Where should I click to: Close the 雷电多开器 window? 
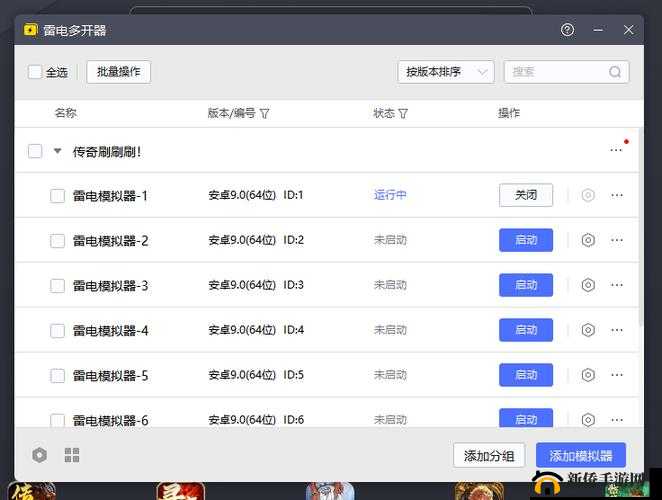coord(629,30)
